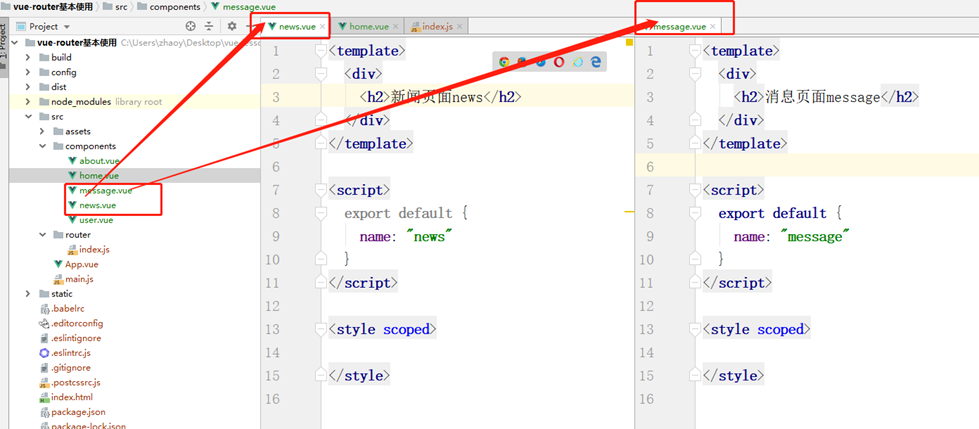Fold the template block in news.vue
Screen dimensions: 979x429
tap(321, 51)
